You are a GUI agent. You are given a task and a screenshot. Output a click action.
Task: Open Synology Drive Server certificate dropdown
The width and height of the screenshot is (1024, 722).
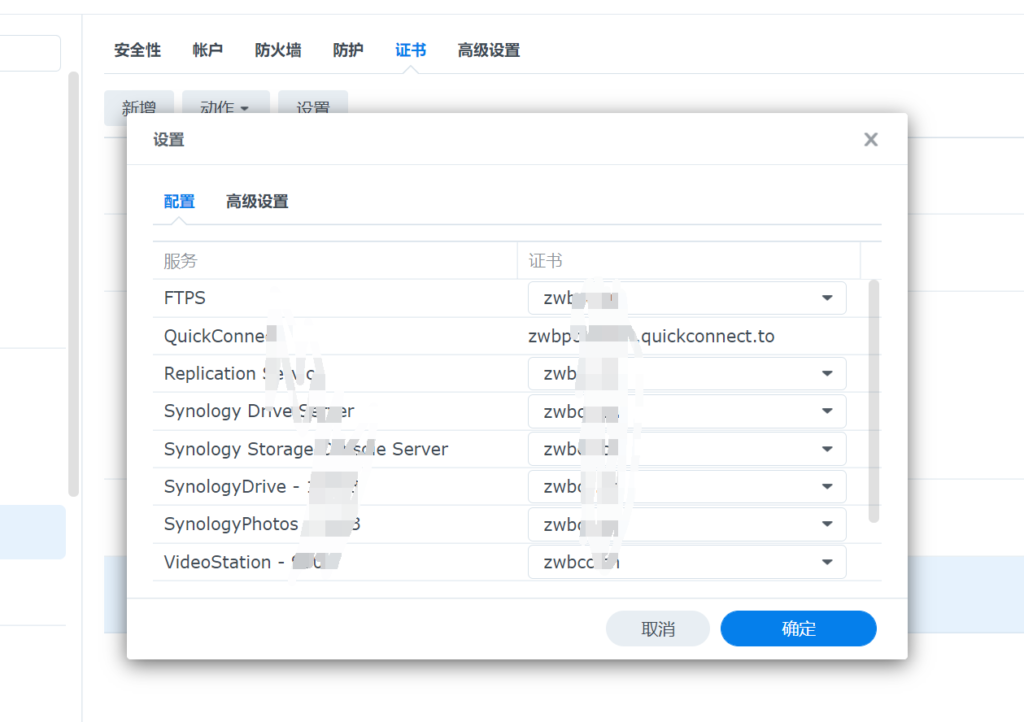(826, 411)
